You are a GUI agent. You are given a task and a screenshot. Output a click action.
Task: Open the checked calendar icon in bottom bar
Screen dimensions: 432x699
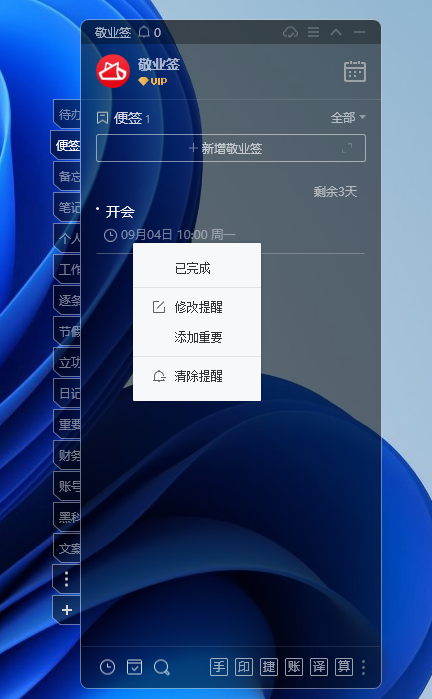135,667
